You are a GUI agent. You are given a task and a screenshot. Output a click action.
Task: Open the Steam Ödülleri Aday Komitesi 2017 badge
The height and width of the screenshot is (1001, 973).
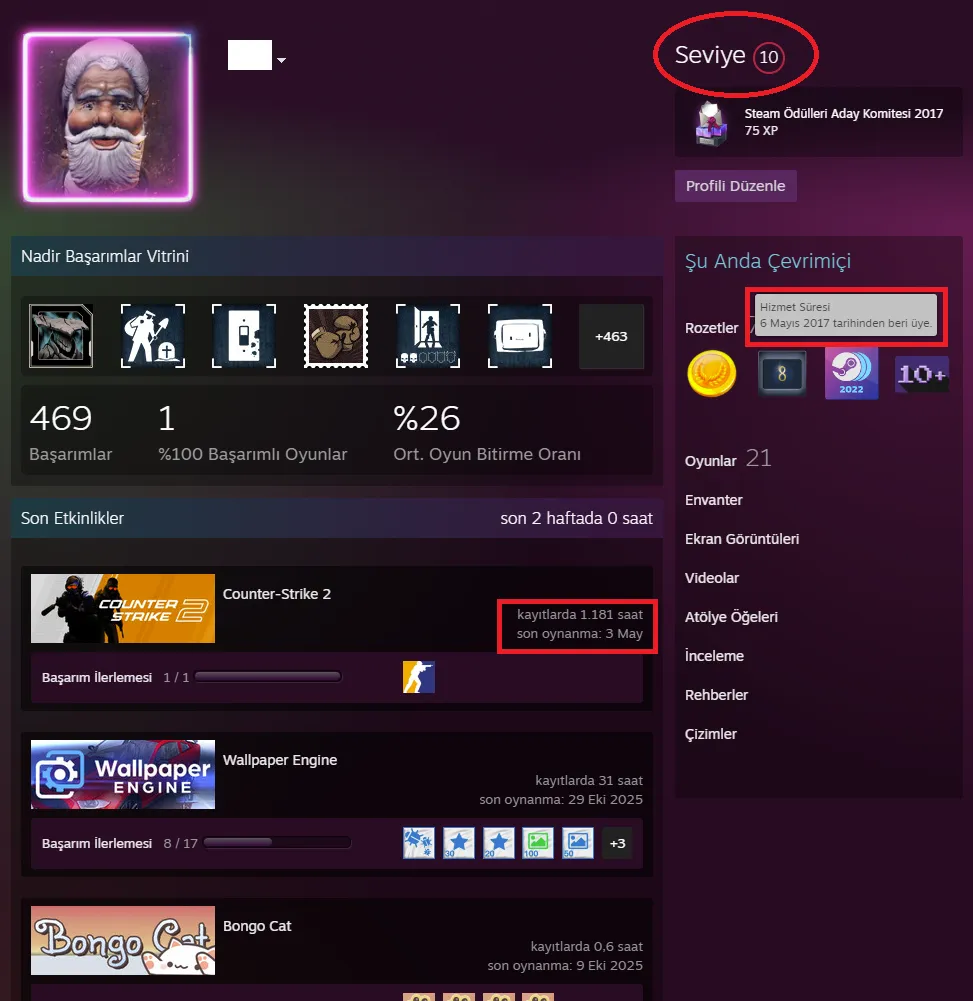click(818, 122)
